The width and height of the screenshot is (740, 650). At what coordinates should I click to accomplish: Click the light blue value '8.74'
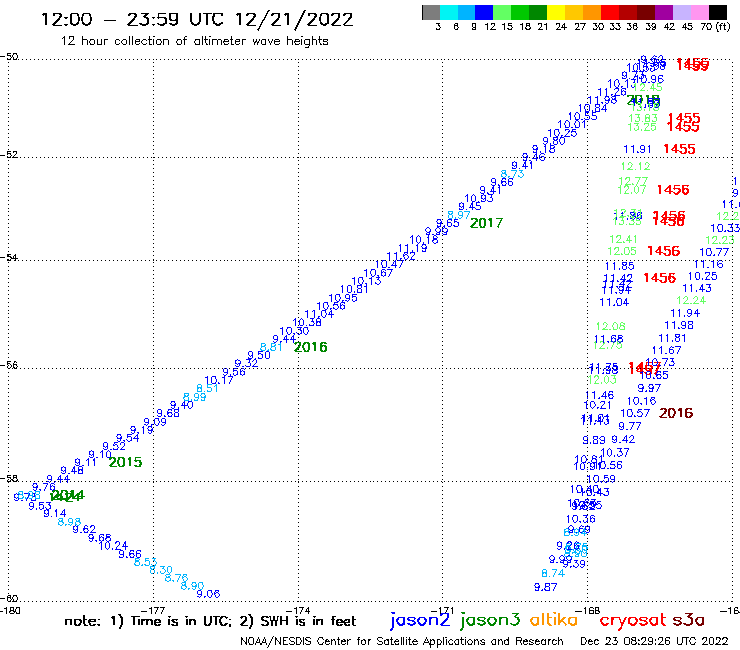tap(553, 573)
